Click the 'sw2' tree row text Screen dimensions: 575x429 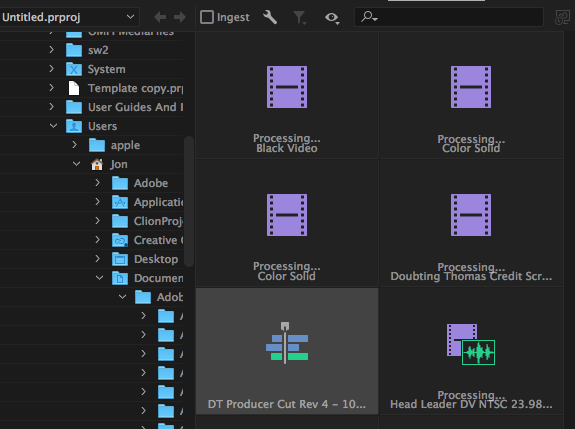[98, 50]
